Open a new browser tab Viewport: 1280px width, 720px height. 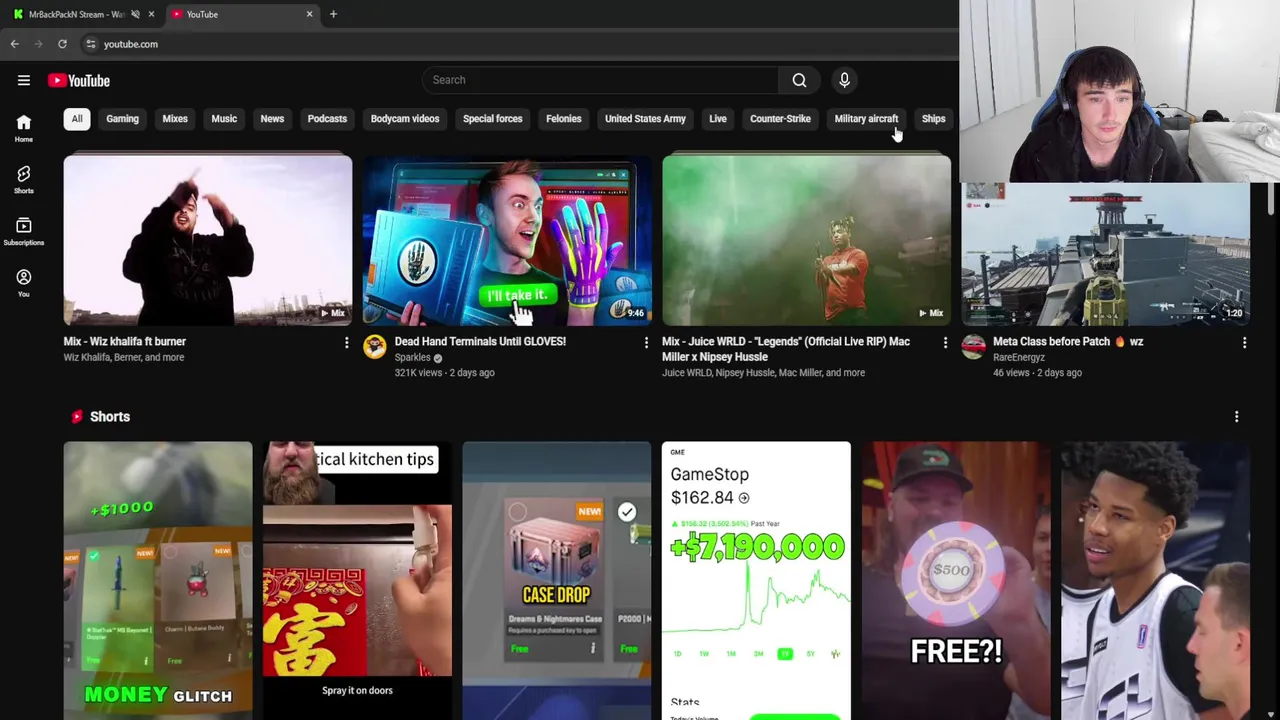[333, 14]
